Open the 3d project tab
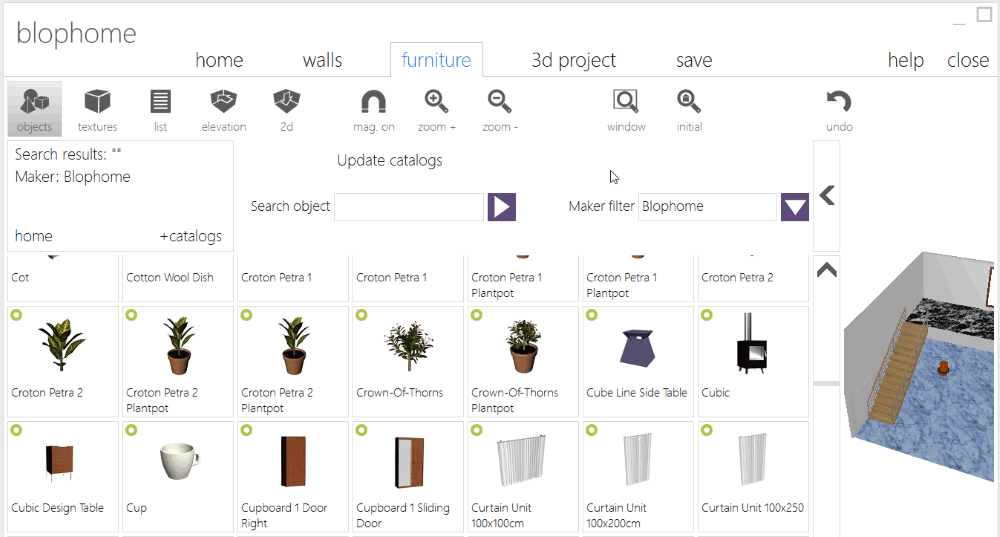The height and width of the screenshot is (537, 1000). coord(573,60)
